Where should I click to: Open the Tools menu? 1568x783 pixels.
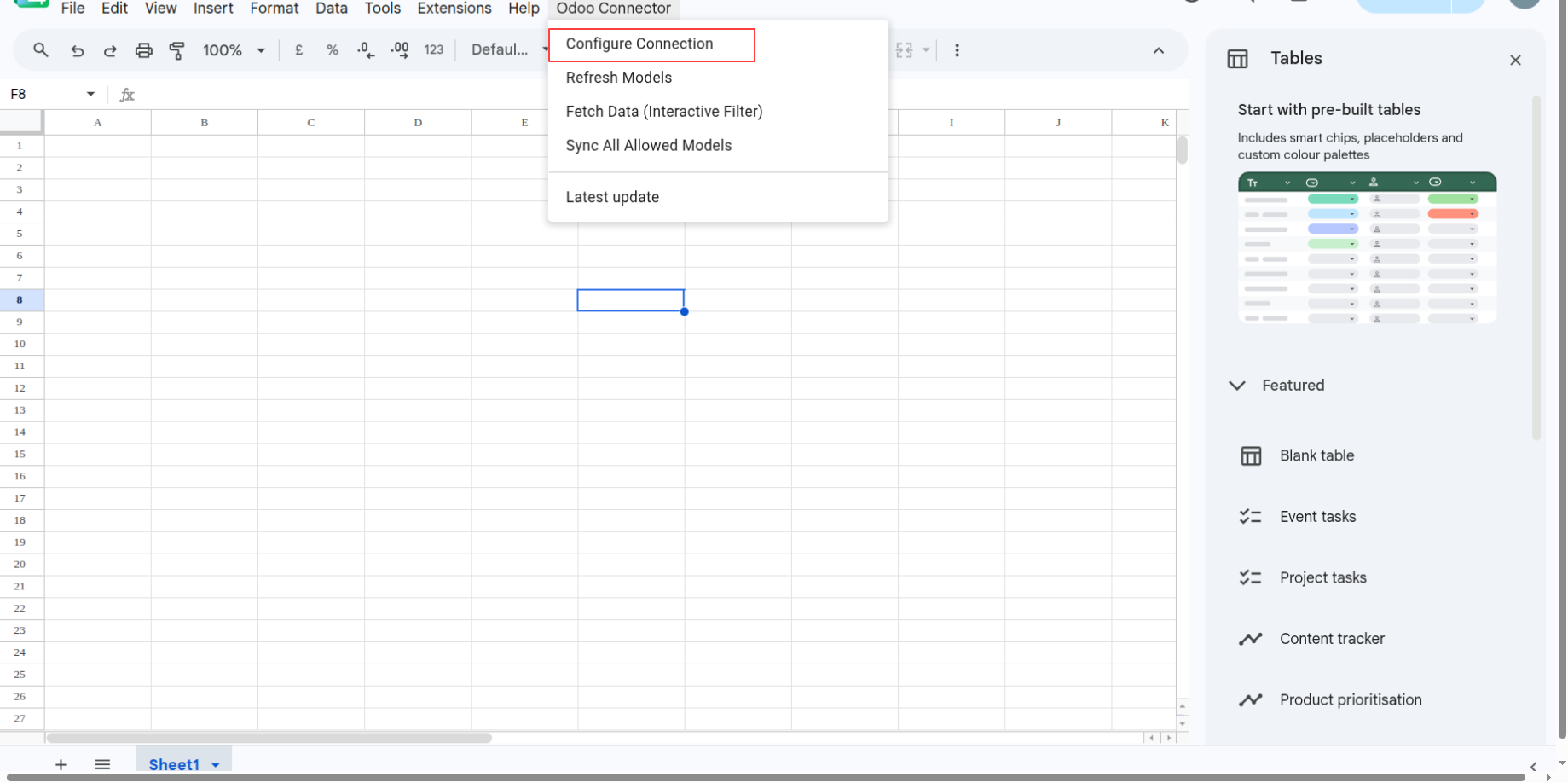coord(382,9)
